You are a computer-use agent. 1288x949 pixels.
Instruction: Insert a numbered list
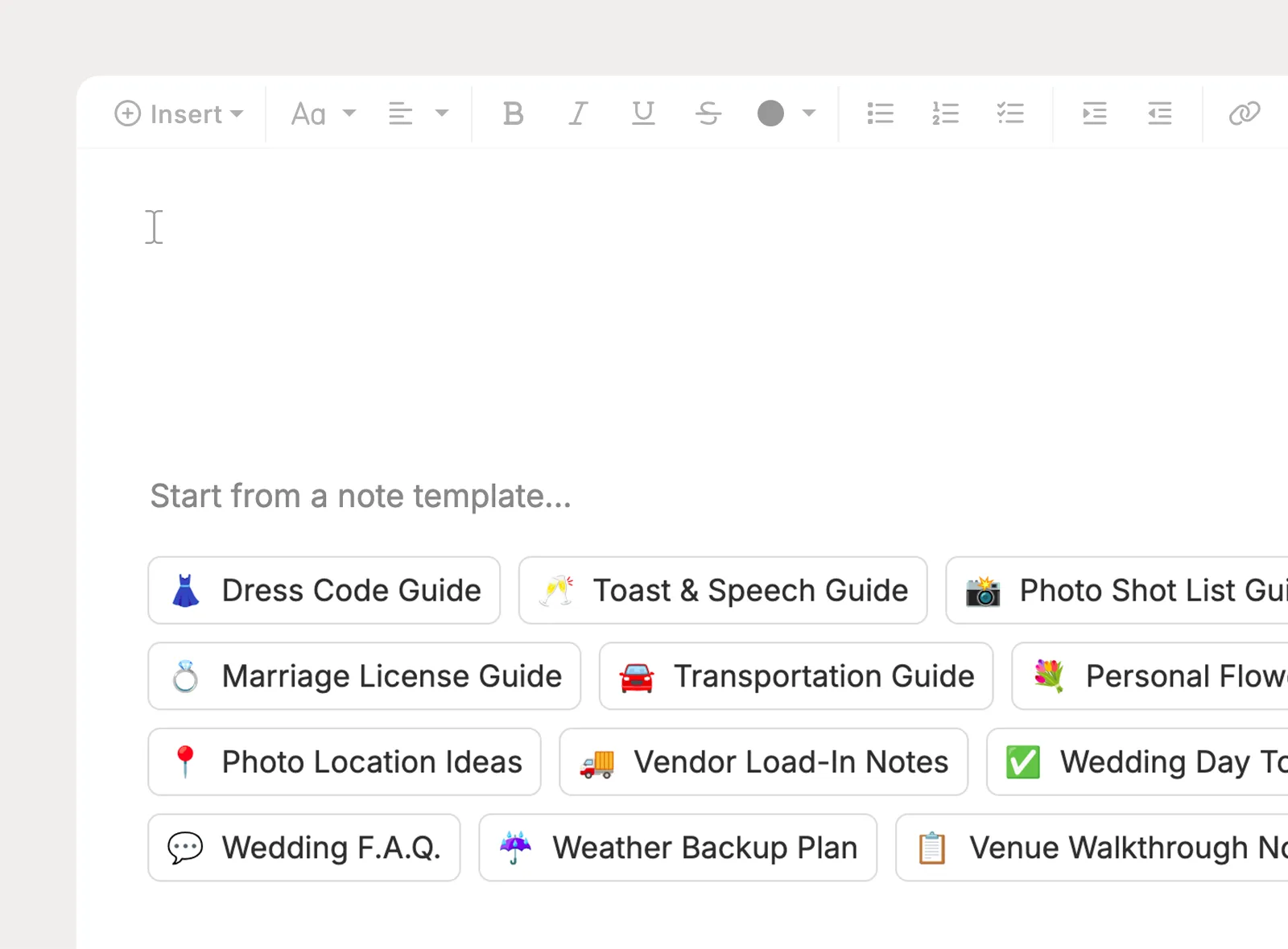tap(945, 113)
